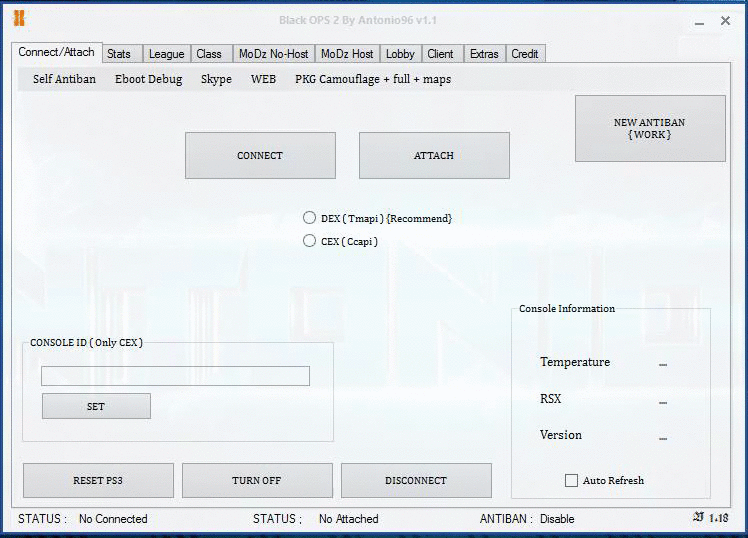
Task: Click the TURN OFF button
Action: click(257, 480)
